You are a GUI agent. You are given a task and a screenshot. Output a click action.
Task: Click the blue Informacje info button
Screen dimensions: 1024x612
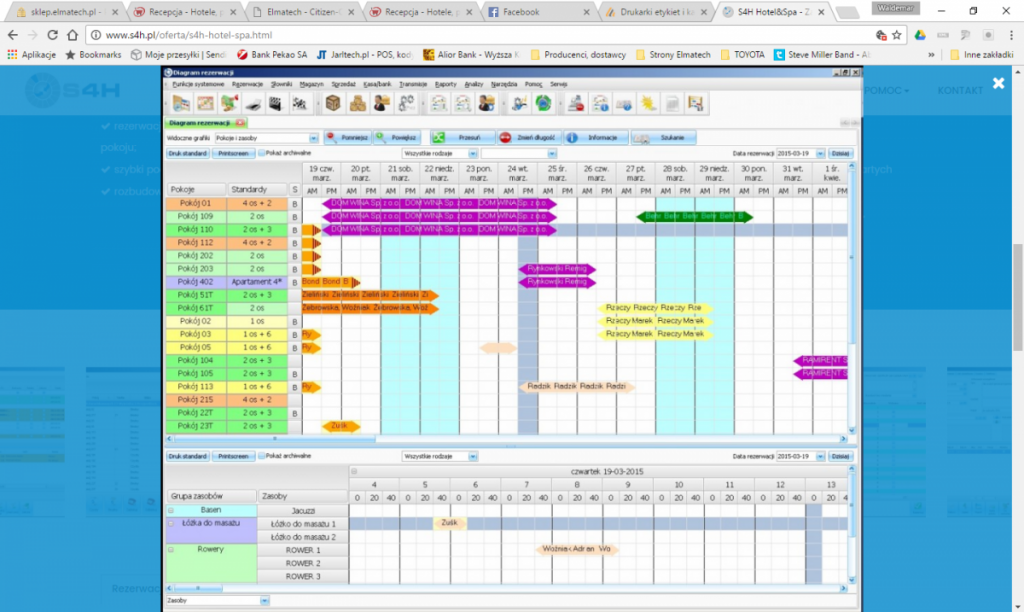coord(596,138)
